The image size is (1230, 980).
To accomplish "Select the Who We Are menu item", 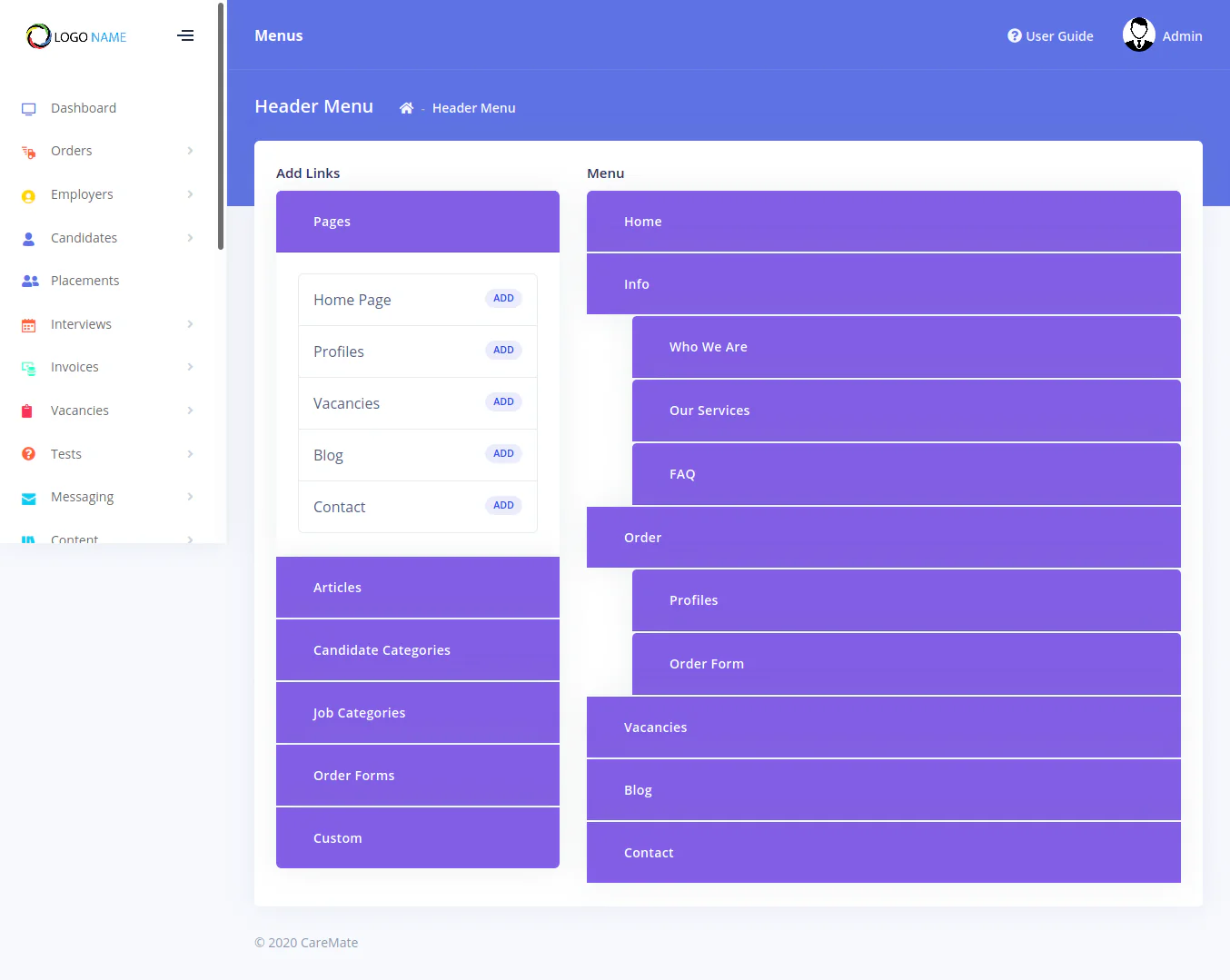I will coord(906,347).
